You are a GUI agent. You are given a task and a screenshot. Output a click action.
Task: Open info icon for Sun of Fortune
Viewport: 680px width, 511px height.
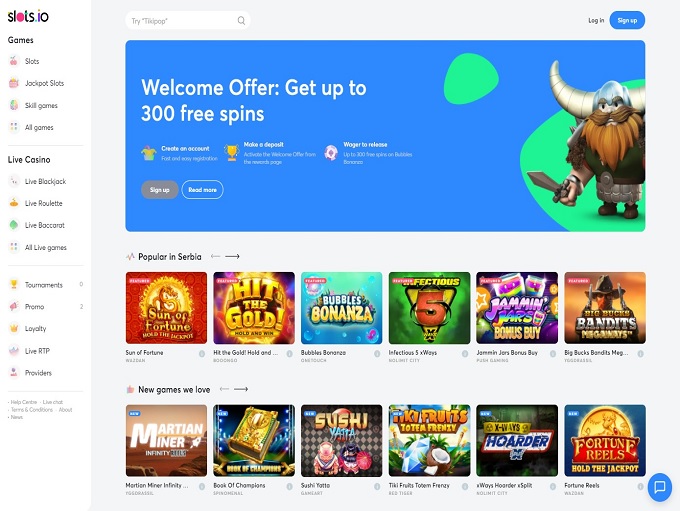click(x=202, y=354)
